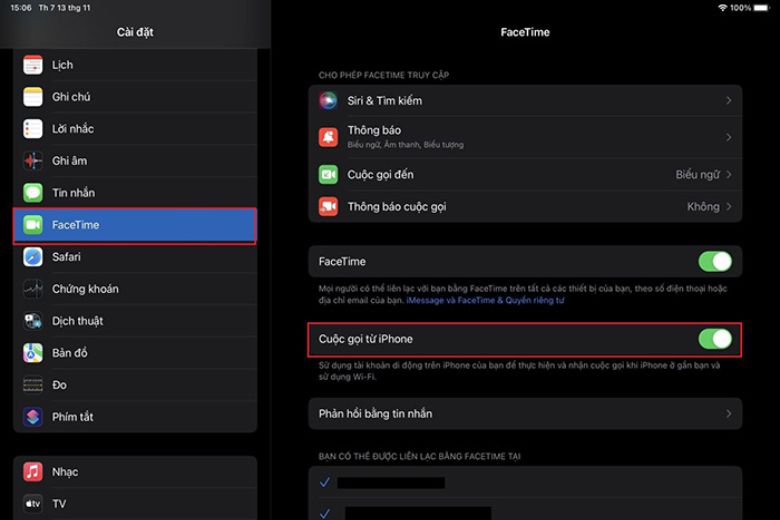Tap the Lời nhắc reminders icon

[x=33, y=129]
